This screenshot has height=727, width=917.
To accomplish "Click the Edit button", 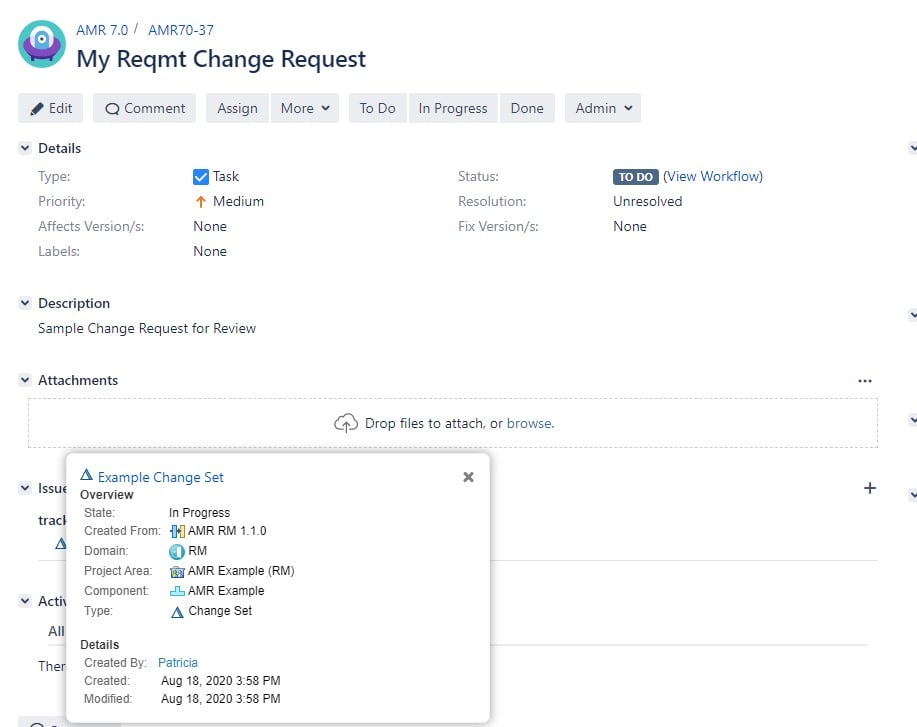I will (50, 108).
